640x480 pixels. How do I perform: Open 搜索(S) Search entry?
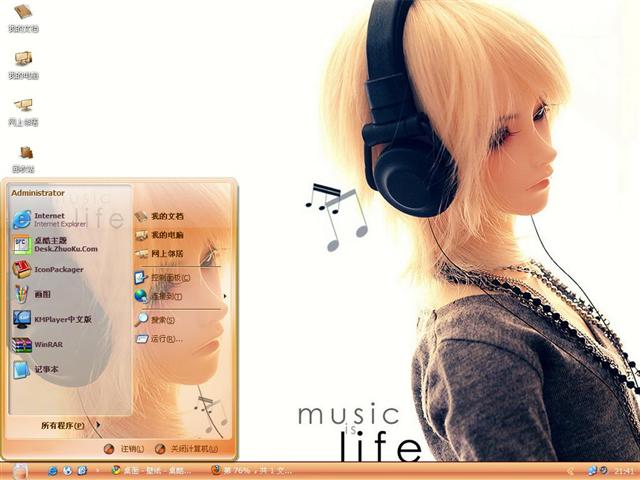155,320
